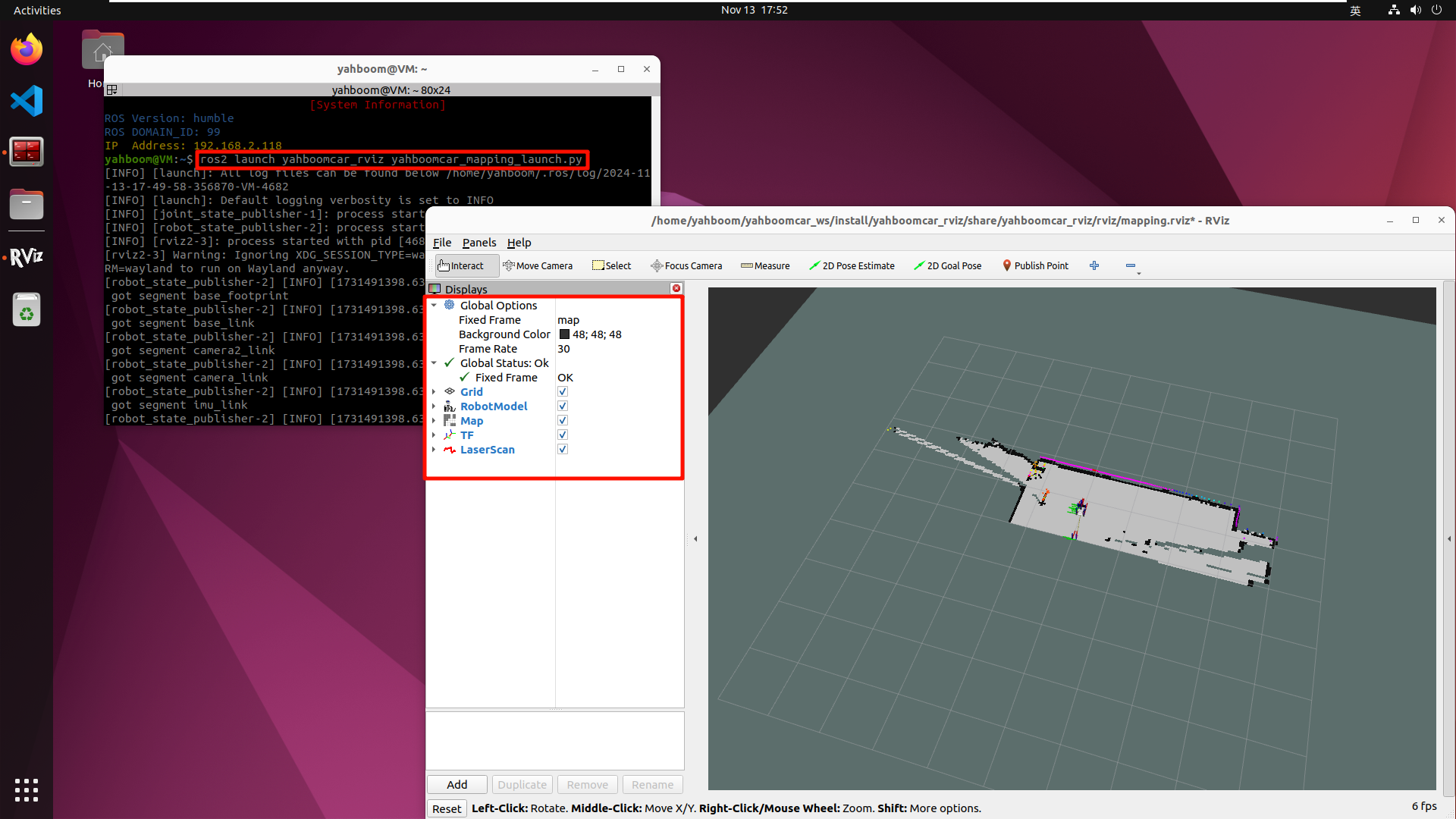Open Visual Studio Code from the dock
The height and width of the screenshot is (819, 1456).
pos(27,101)
